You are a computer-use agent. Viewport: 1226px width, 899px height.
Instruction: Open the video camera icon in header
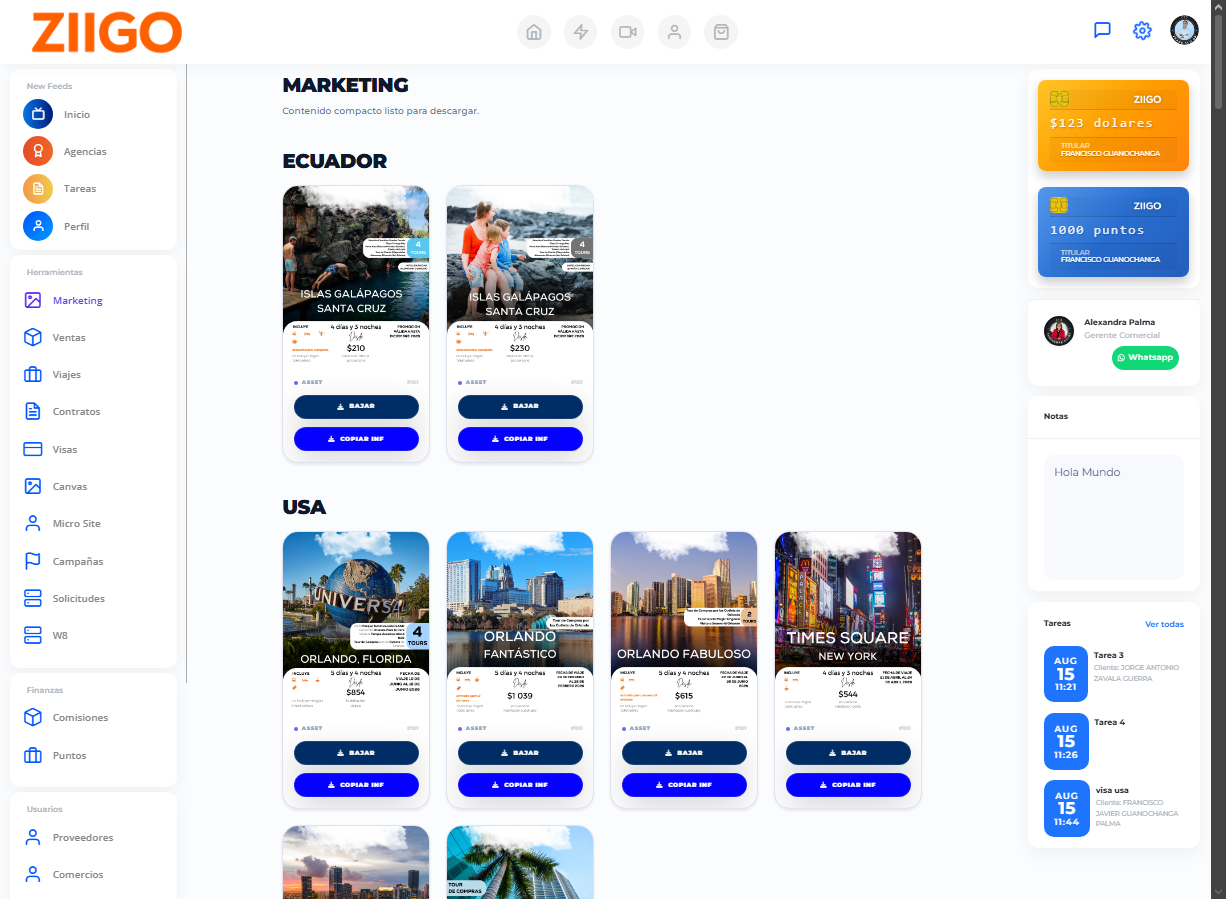coord(628,32)
